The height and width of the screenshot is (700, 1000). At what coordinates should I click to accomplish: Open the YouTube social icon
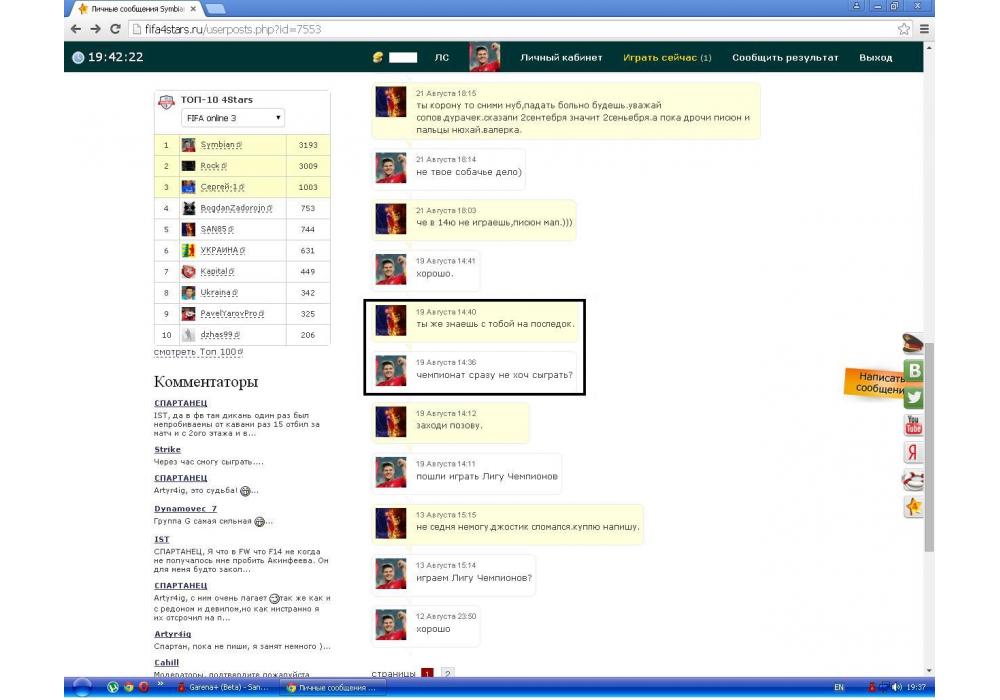pos(914,425)
